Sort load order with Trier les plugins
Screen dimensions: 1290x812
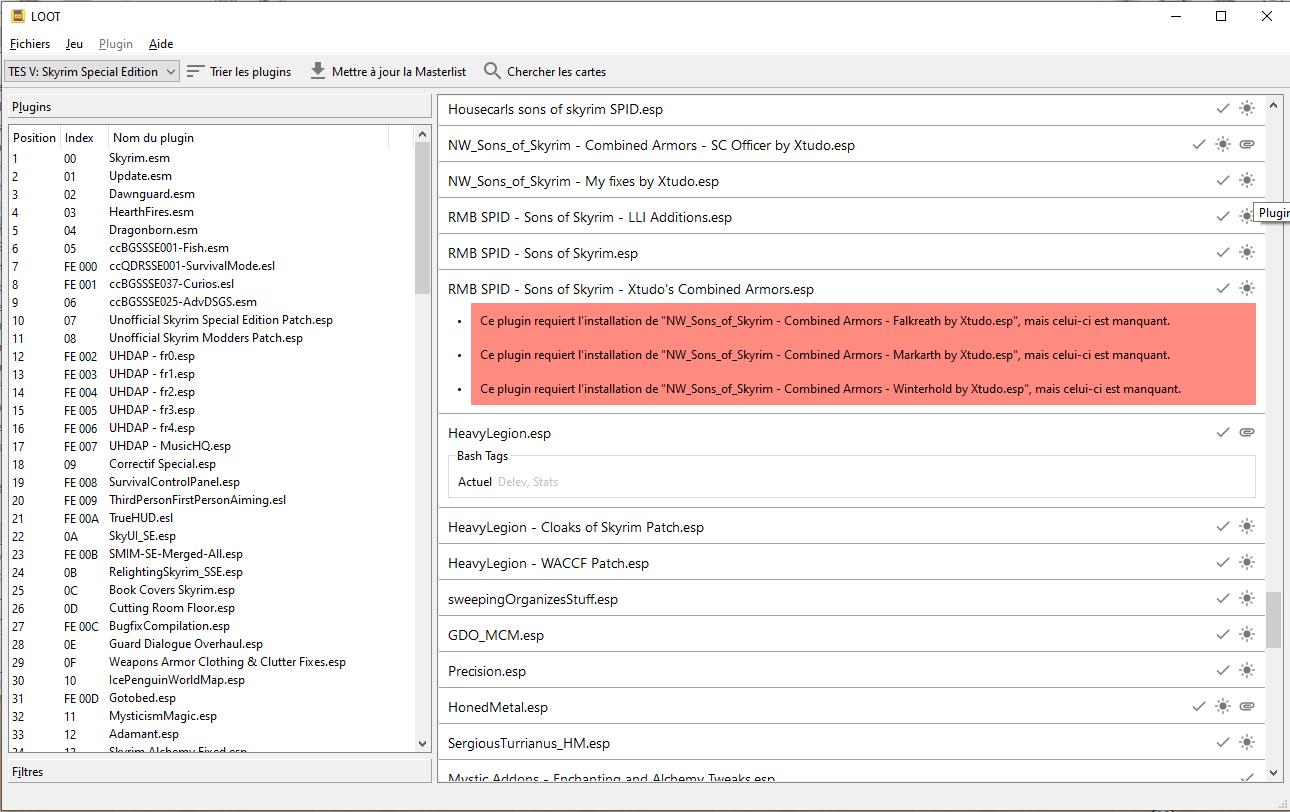(x=239, y=71)
